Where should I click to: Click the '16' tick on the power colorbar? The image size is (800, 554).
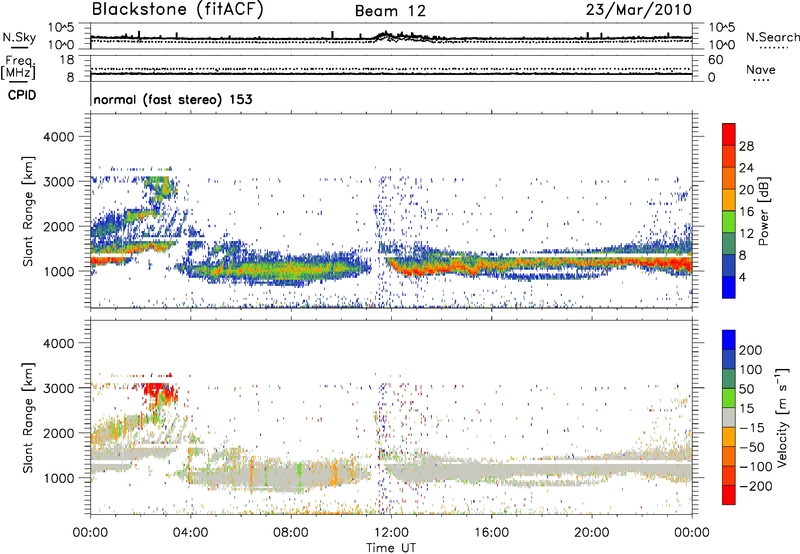(746, 212)
